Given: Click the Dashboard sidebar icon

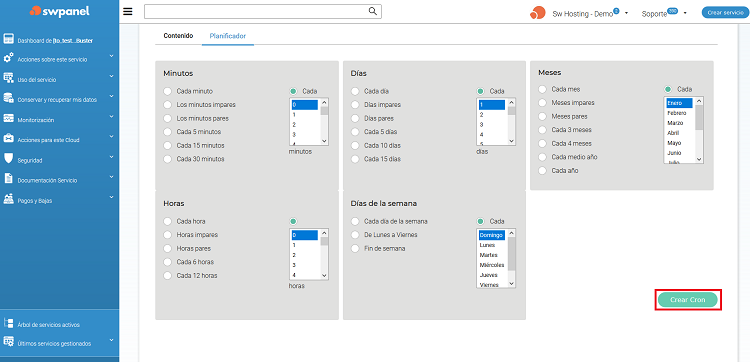Looking at the screenshot, I should click(9, 39).
